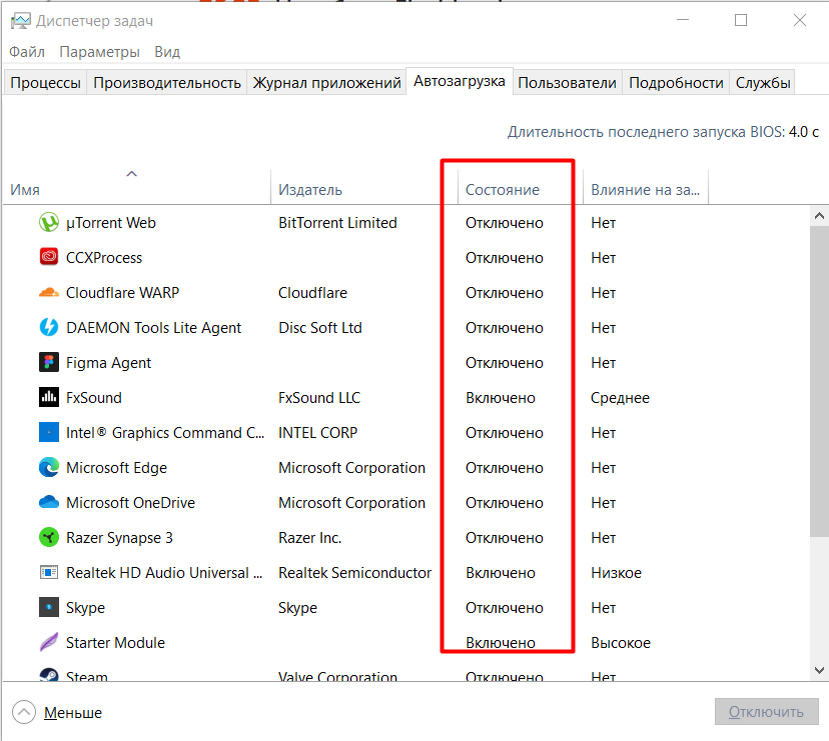829x741 pixels.
Task: Click the Среднее impact value for FxSound
Action: (620, 398)
